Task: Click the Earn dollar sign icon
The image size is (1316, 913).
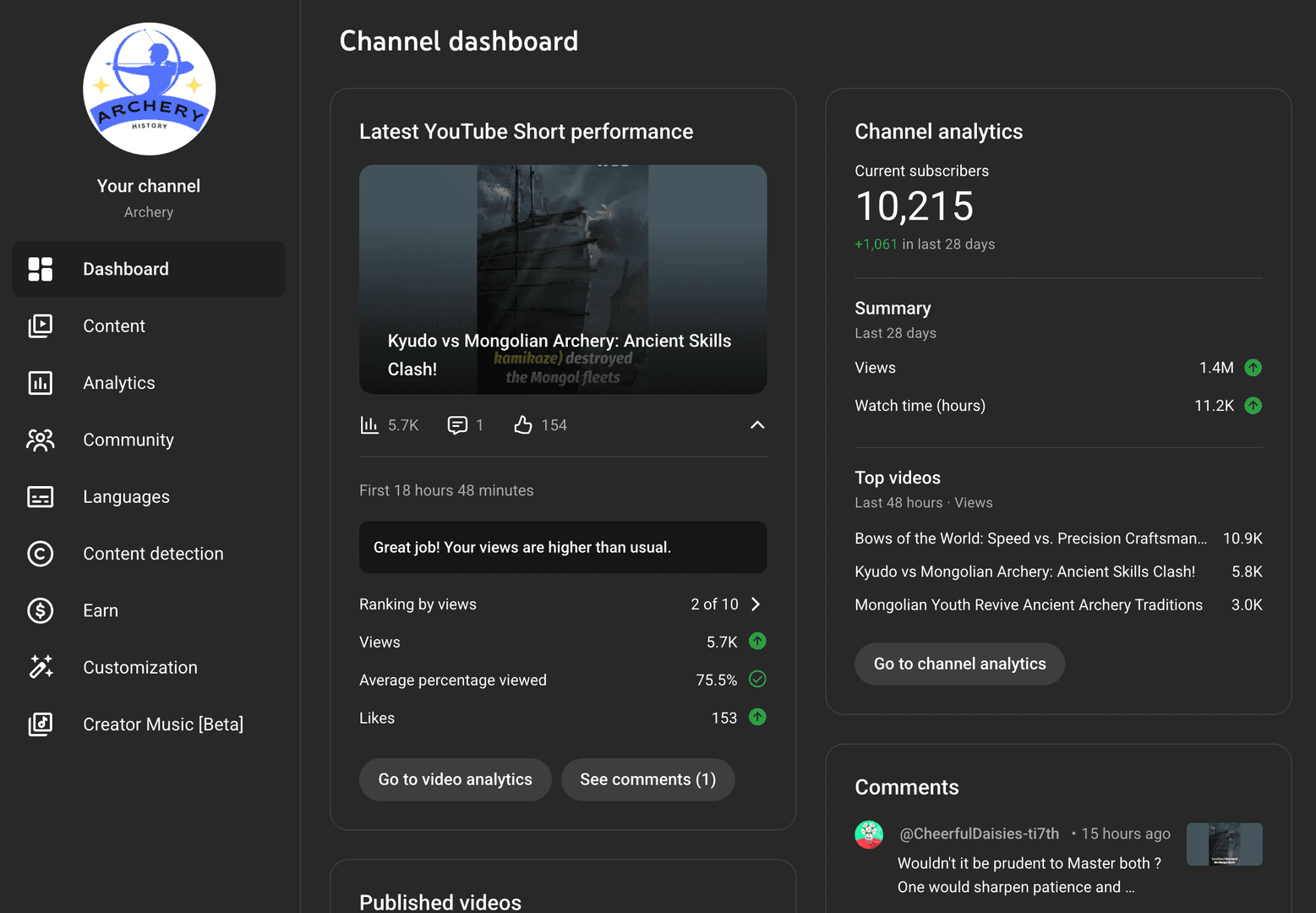Action: tap(41, 610)
